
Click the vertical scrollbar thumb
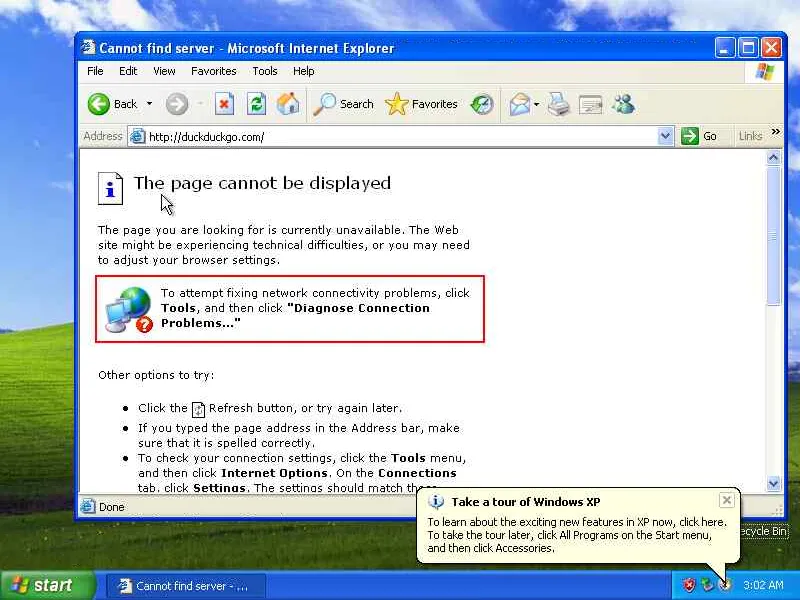(x=773, y=236)
